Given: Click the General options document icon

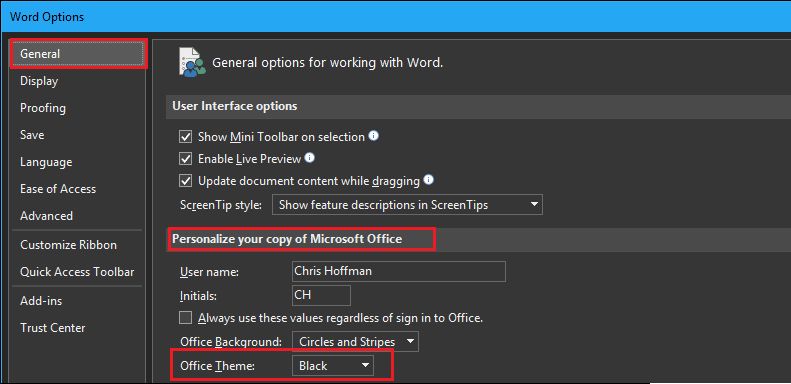Looking at the screenshot, I should coord(192,62).
